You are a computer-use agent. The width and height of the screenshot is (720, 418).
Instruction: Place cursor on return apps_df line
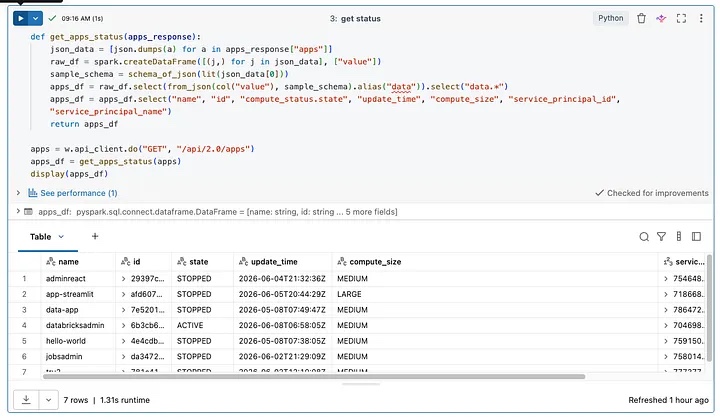pyautogui.click(x=84, y=124)
